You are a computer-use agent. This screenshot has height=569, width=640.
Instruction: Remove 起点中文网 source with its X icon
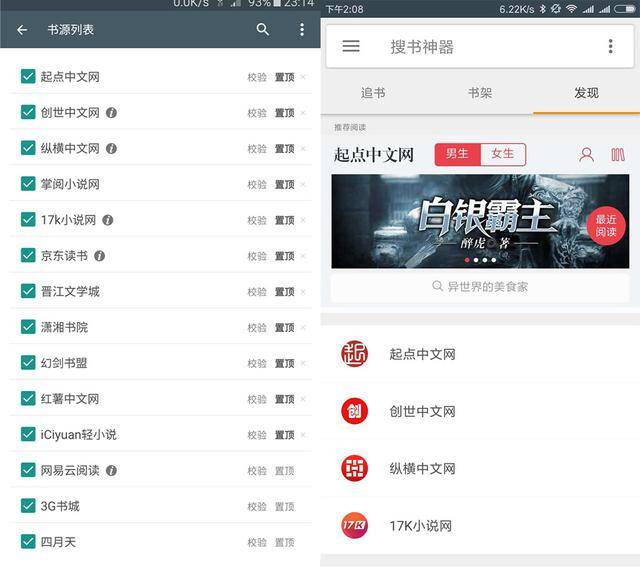click(x=303, y=77)
